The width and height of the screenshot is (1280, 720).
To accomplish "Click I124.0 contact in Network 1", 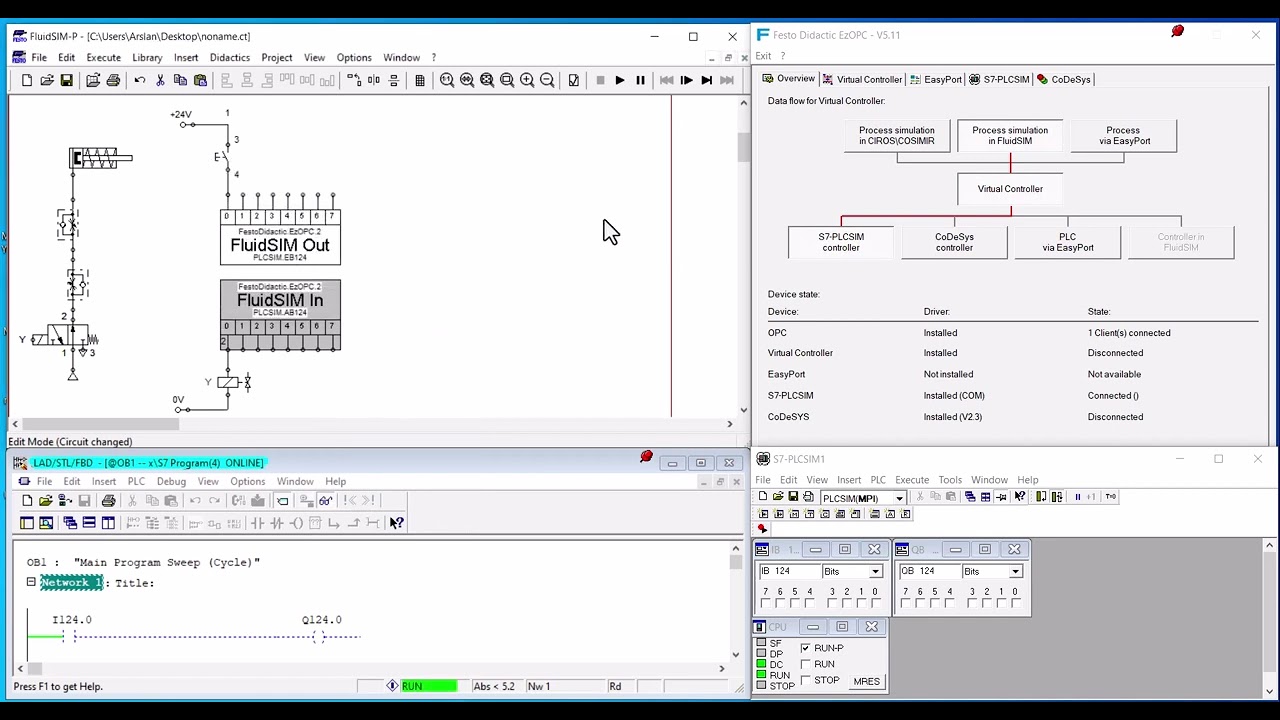I will tap(68, 636).
